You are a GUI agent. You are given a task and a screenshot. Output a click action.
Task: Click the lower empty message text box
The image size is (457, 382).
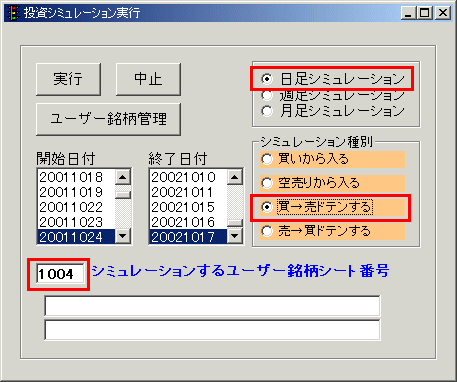click(x=212, y=330)
